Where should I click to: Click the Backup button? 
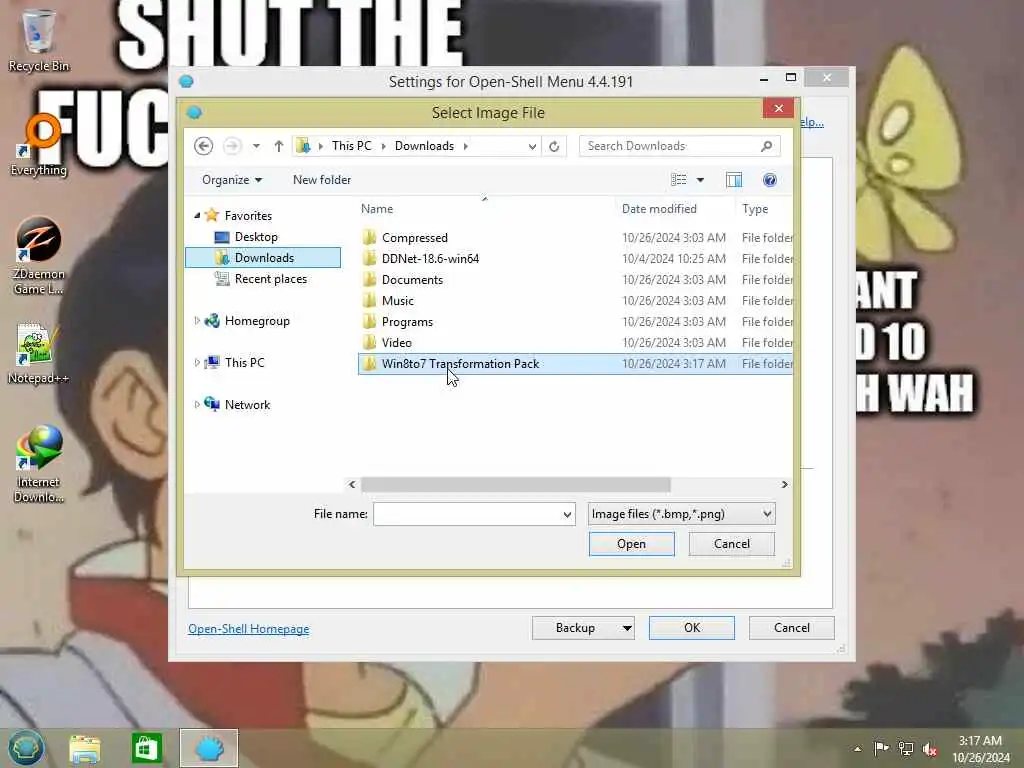575,628
